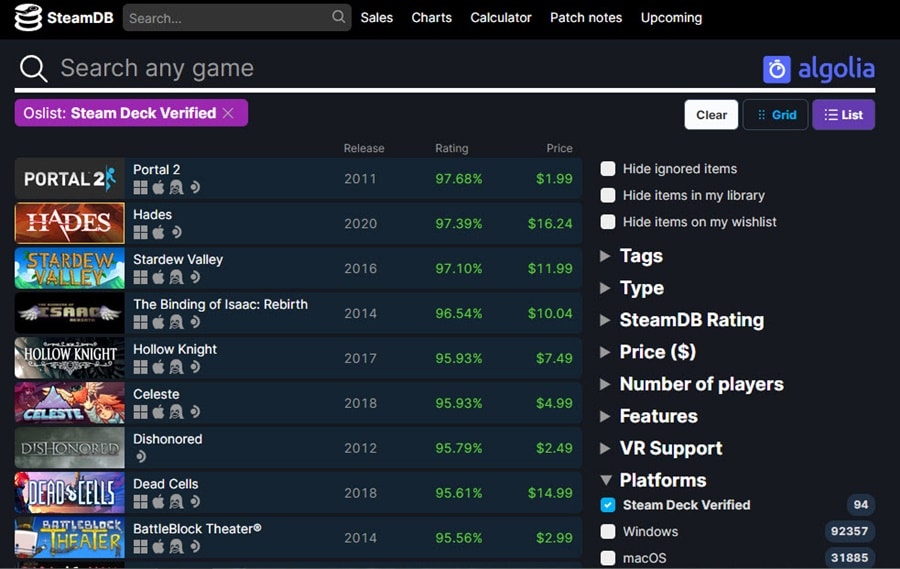Expand the VR Support filter section

coord(661,448)
